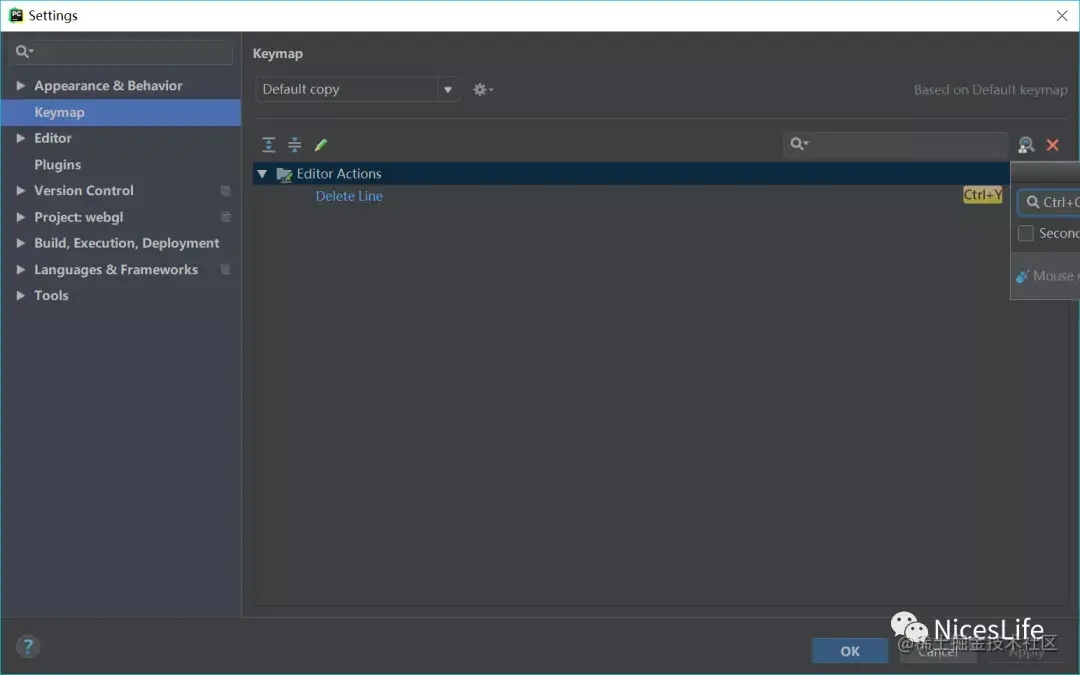
Task: Click the OK button
Action: [850, 651]
